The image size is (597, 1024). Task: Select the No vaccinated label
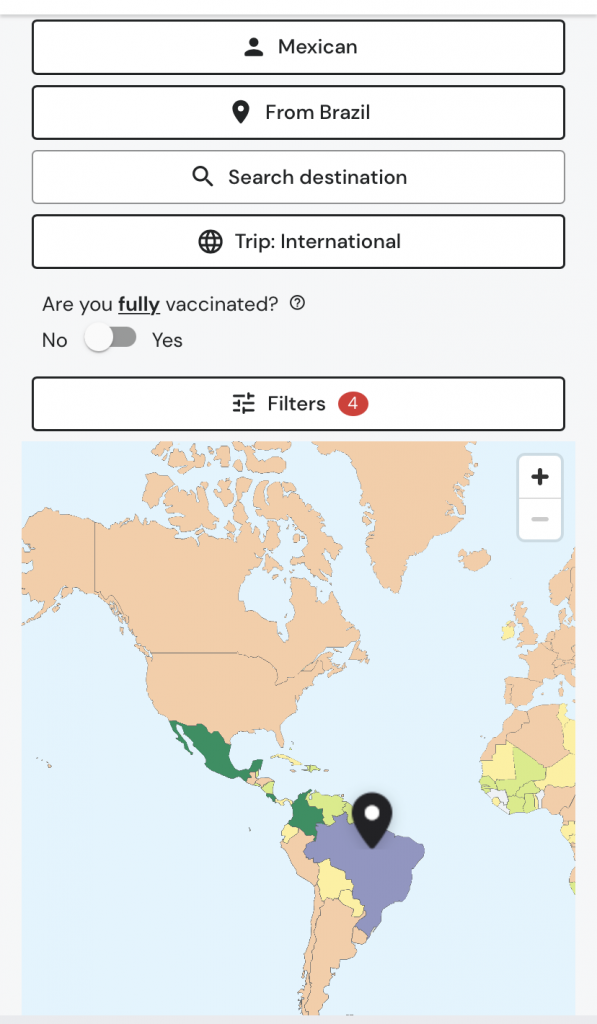point(55,340)
